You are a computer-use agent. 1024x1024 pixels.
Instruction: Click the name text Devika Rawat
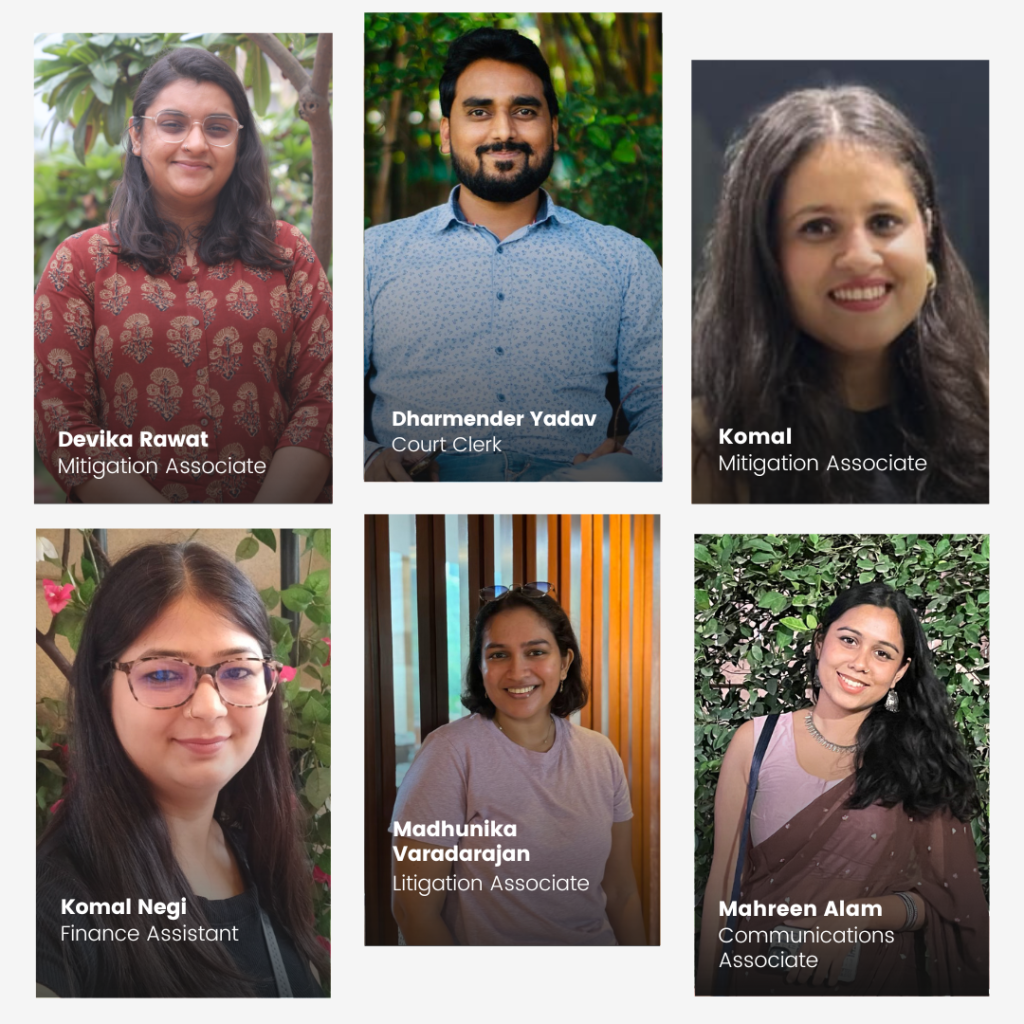tap(133, 439)
